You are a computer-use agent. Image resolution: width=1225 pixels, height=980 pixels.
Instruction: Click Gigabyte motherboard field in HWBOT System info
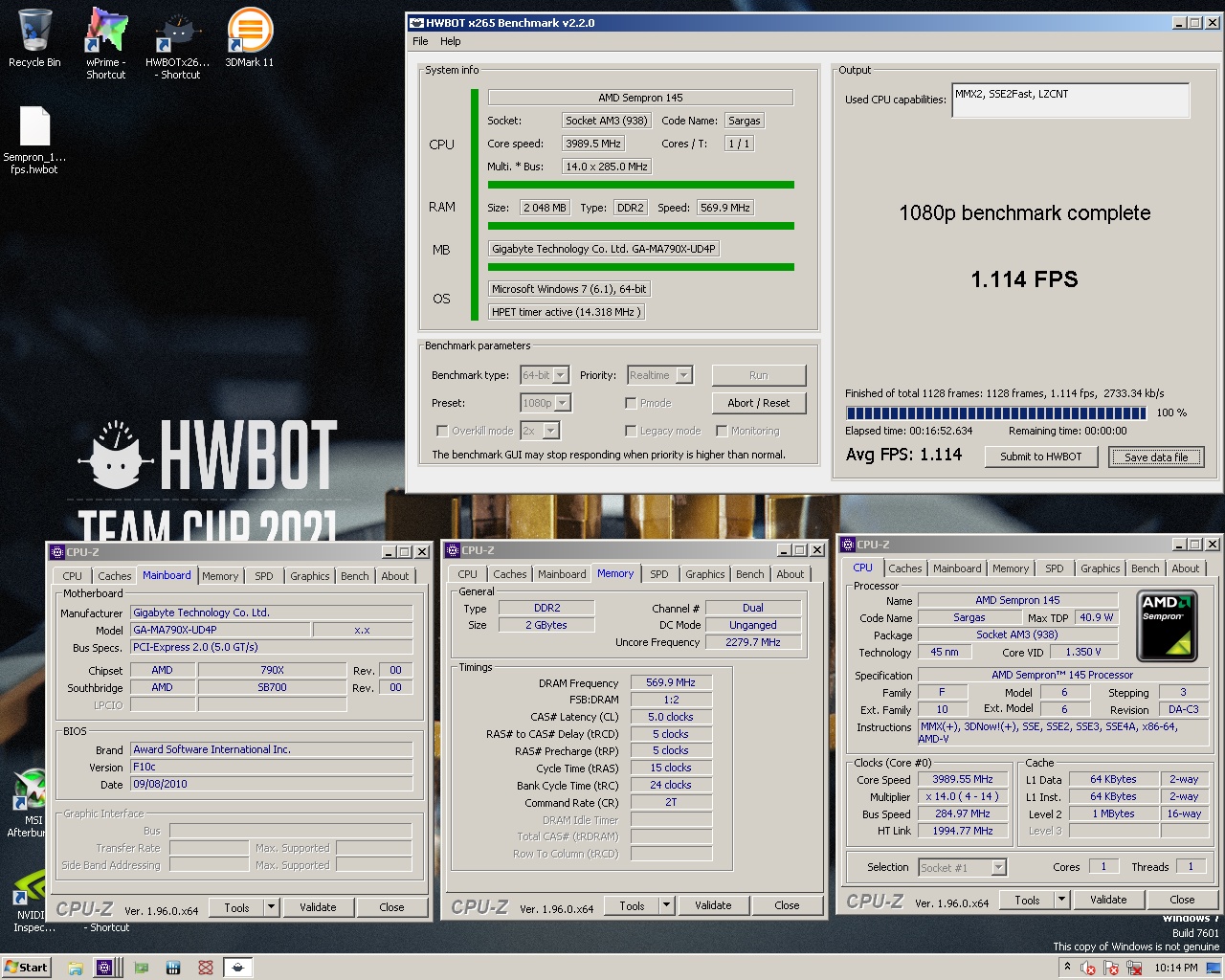[604, 249]
